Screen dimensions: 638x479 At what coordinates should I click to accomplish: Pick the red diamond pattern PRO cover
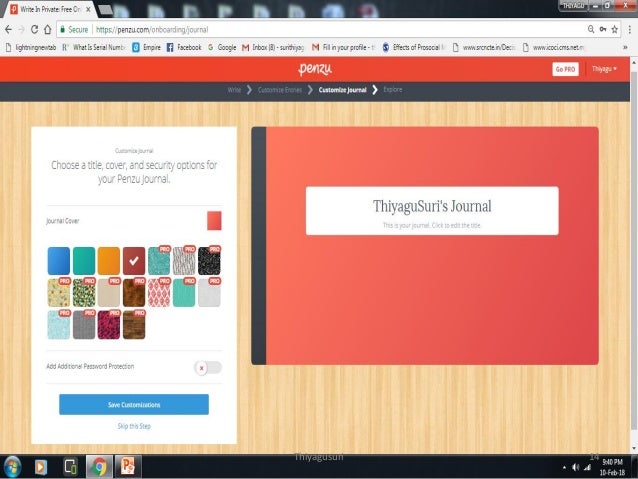(x=159, y=293)
